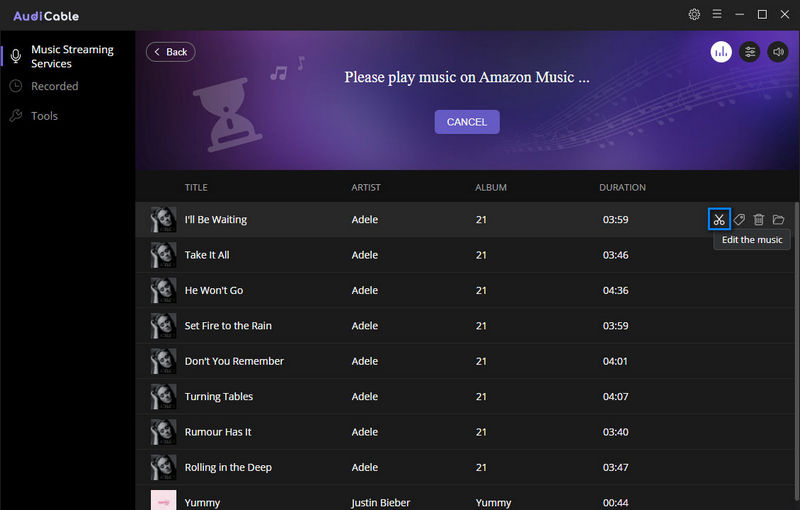Open hamburger menu in title bar
The height and width of the screenshot is (510, 800).
tap(717, 14)
